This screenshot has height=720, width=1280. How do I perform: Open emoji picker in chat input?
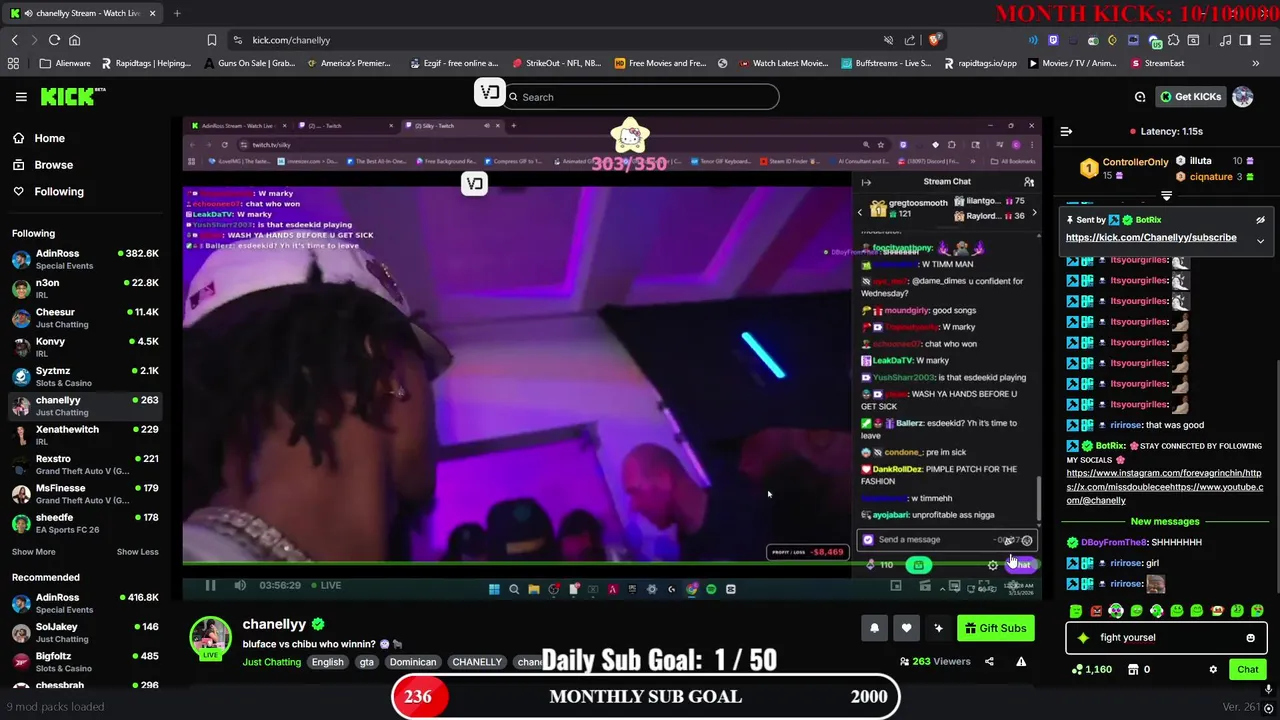click(x=1250, y=637)
